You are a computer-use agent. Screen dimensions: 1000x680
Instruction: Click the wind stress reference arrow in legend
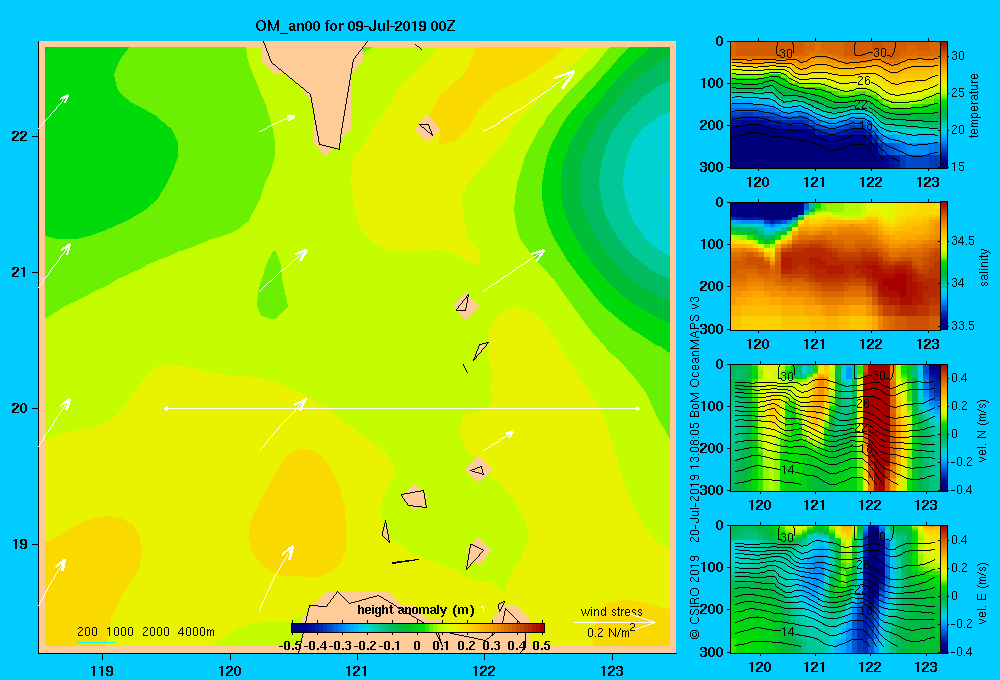pyautogui.click(x=615, y=622)
